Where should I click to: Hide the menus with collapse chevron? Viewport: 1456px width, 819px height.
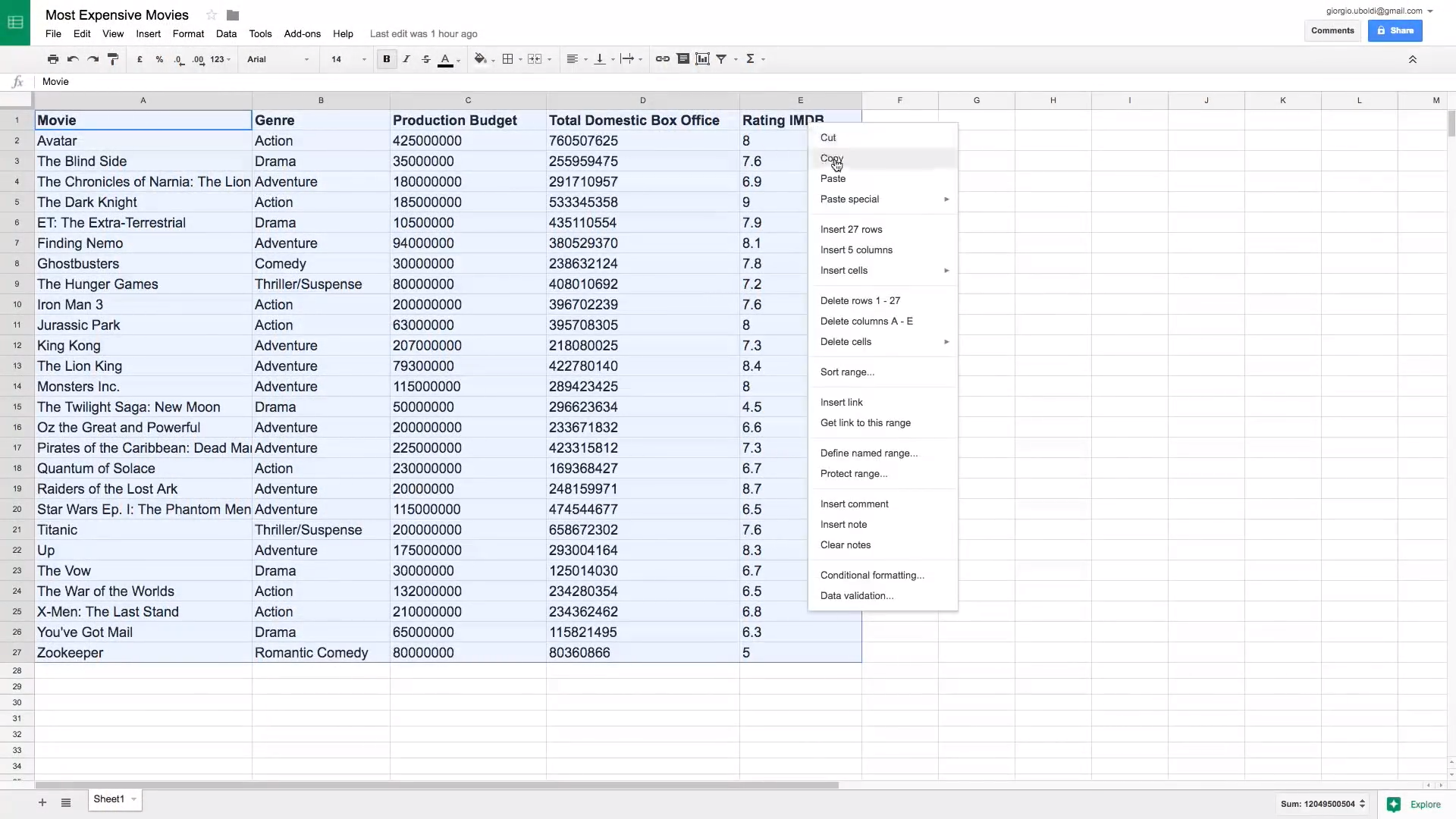click(x=1413, y=59)
